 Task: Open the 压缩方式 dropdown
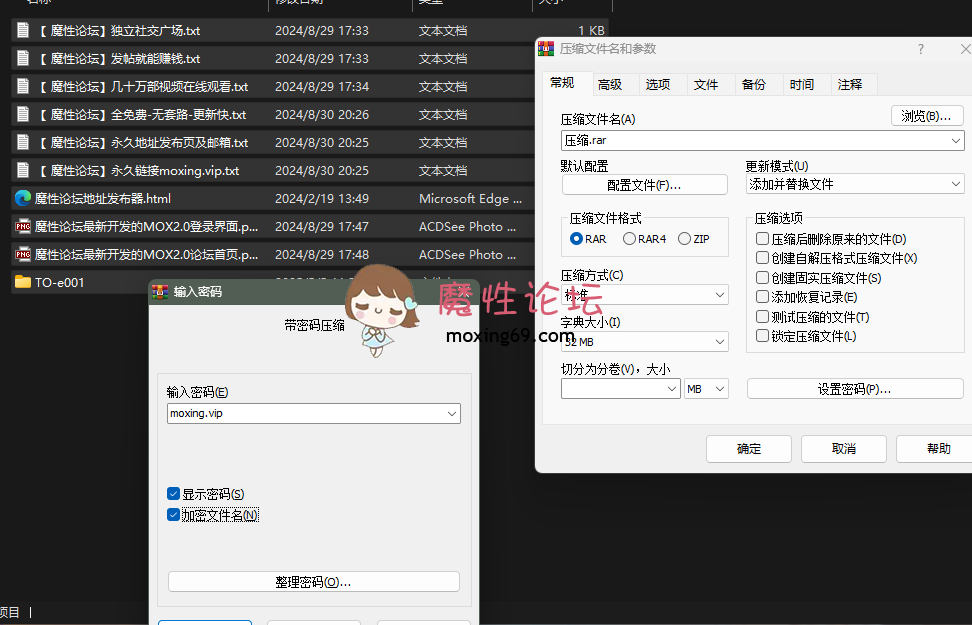click(645, 295)
